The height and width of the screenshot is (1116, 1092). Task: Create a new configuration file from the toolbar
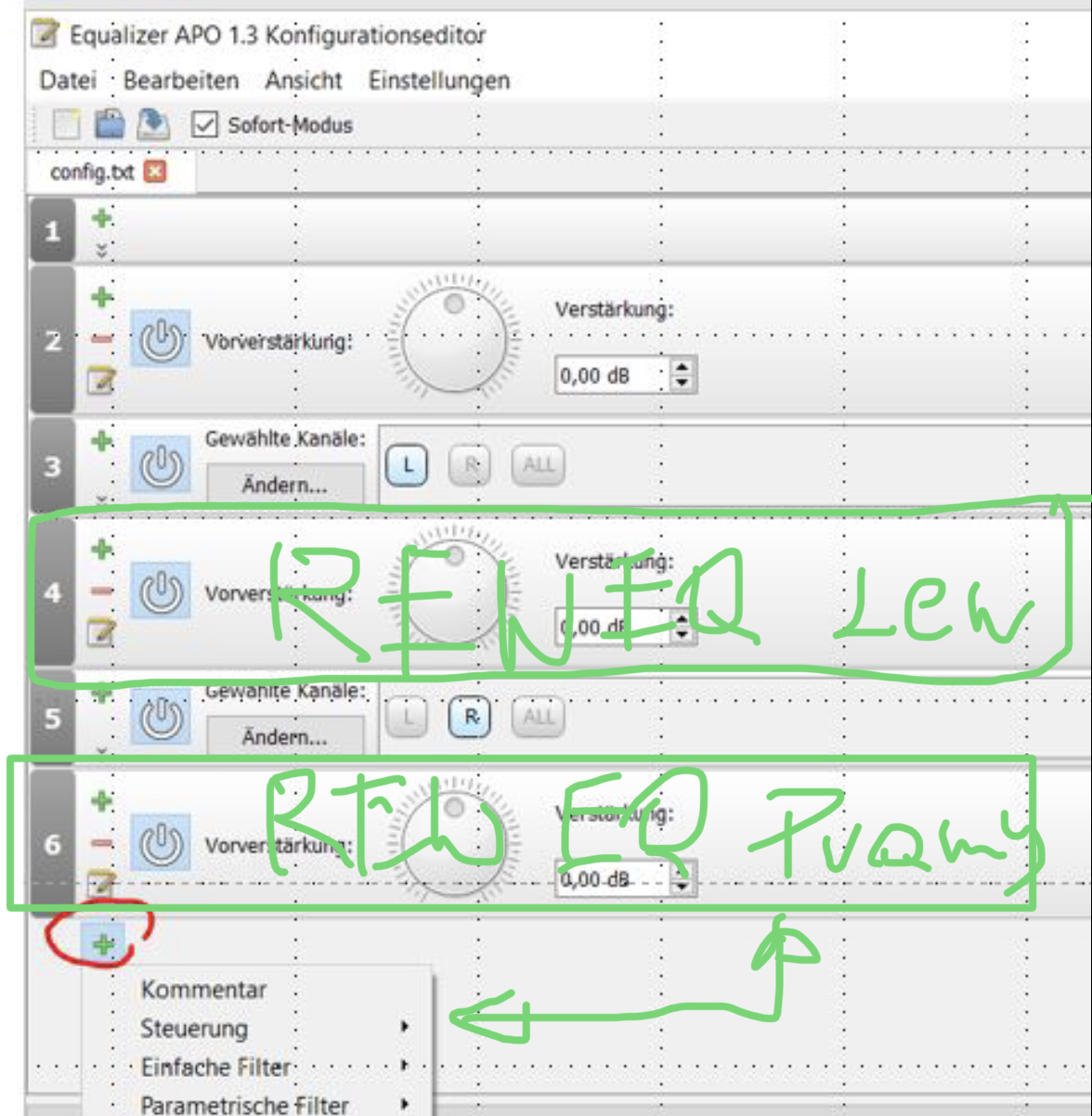(x=67, y=124)
